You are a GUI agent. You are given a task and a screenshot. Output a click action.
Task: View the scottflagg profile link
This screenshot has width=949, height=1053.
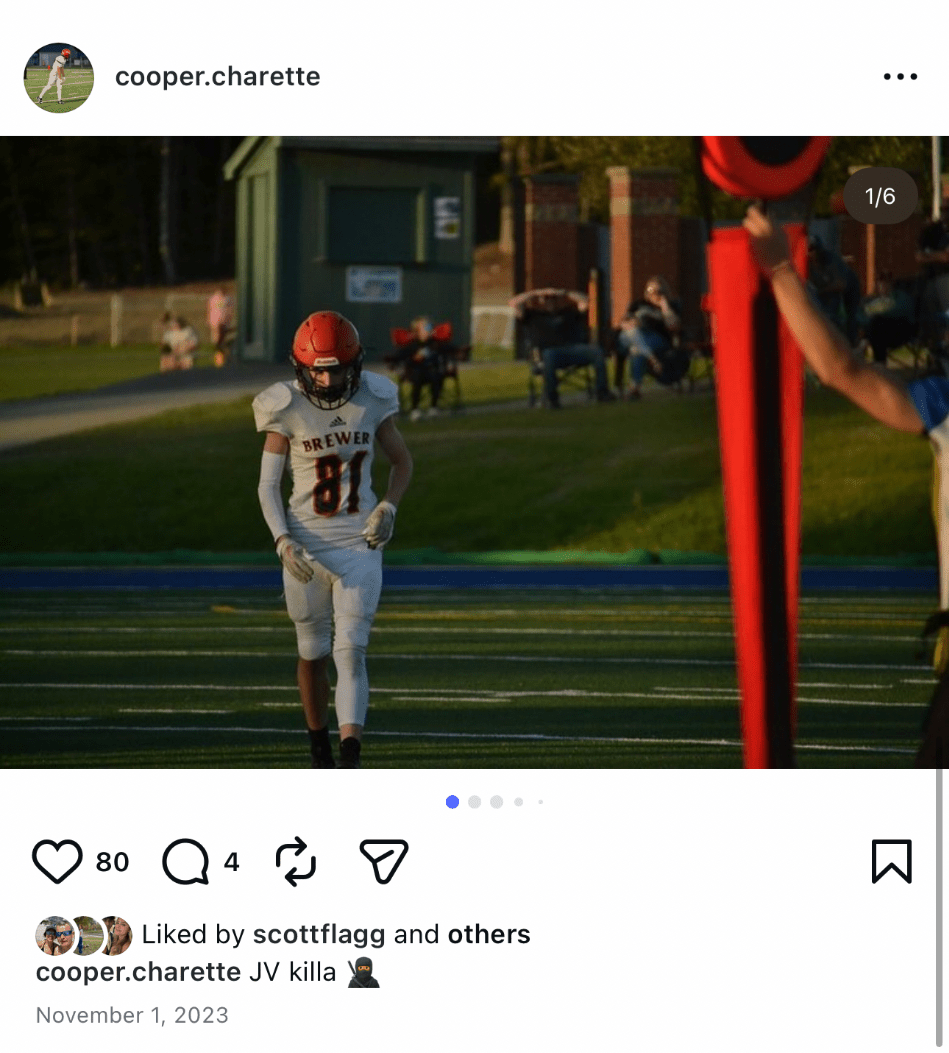coord(319,934)
